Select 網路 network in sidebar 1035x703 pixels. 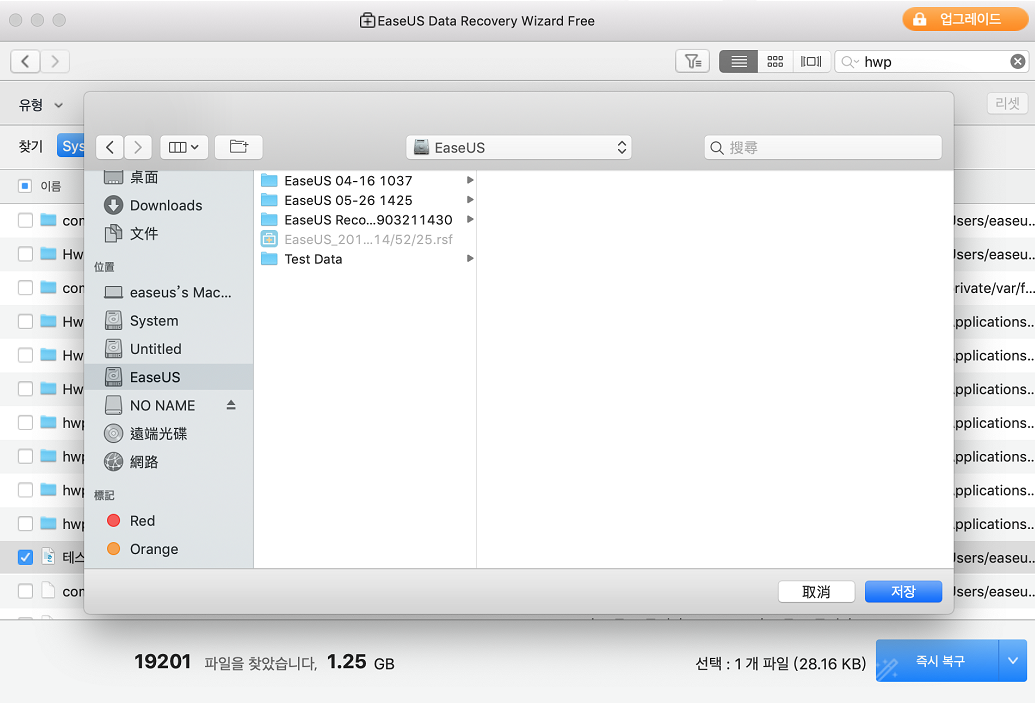(x=168, y=462)
